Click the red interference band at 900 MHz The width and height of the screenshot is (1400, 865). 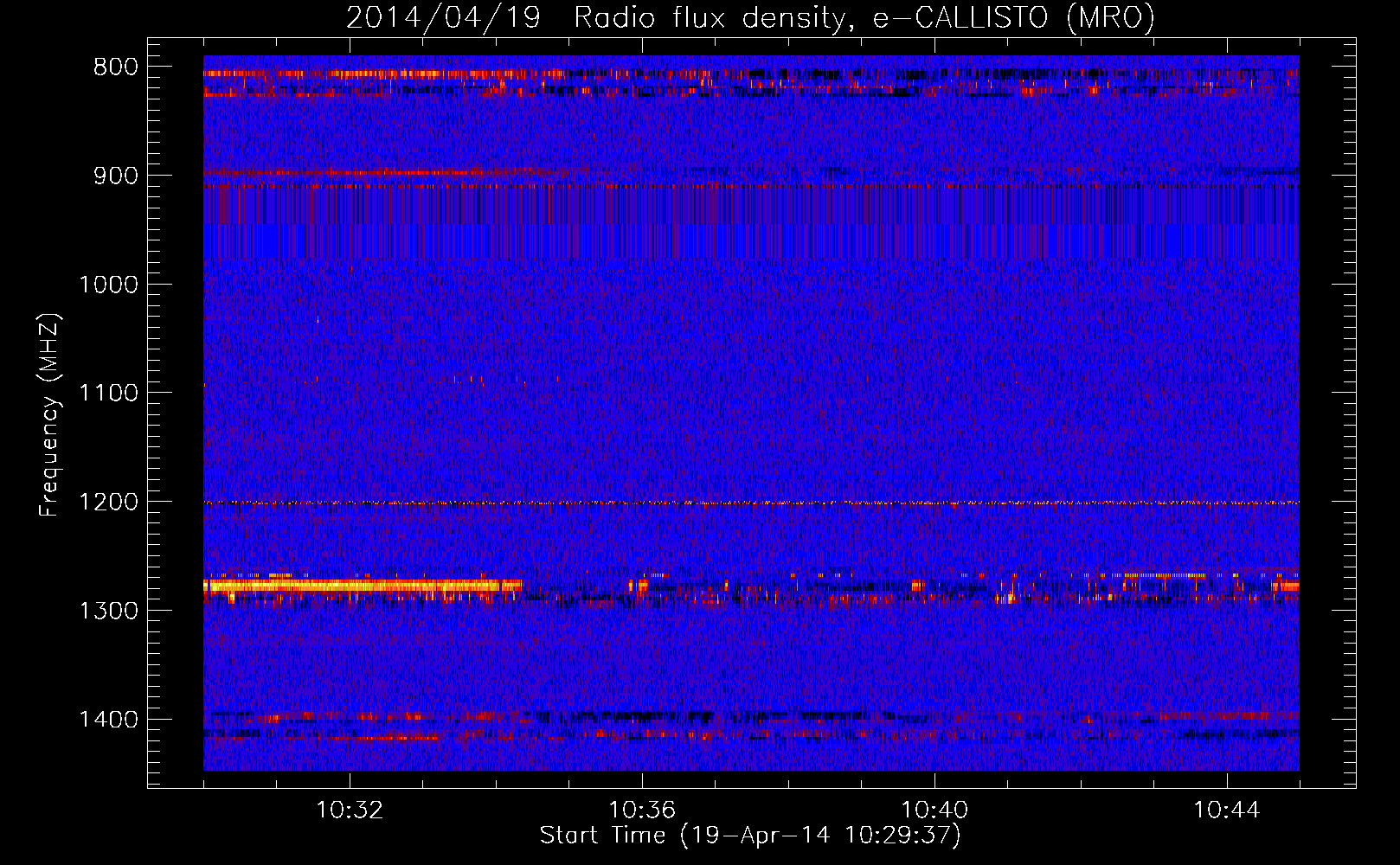[386, 172]
